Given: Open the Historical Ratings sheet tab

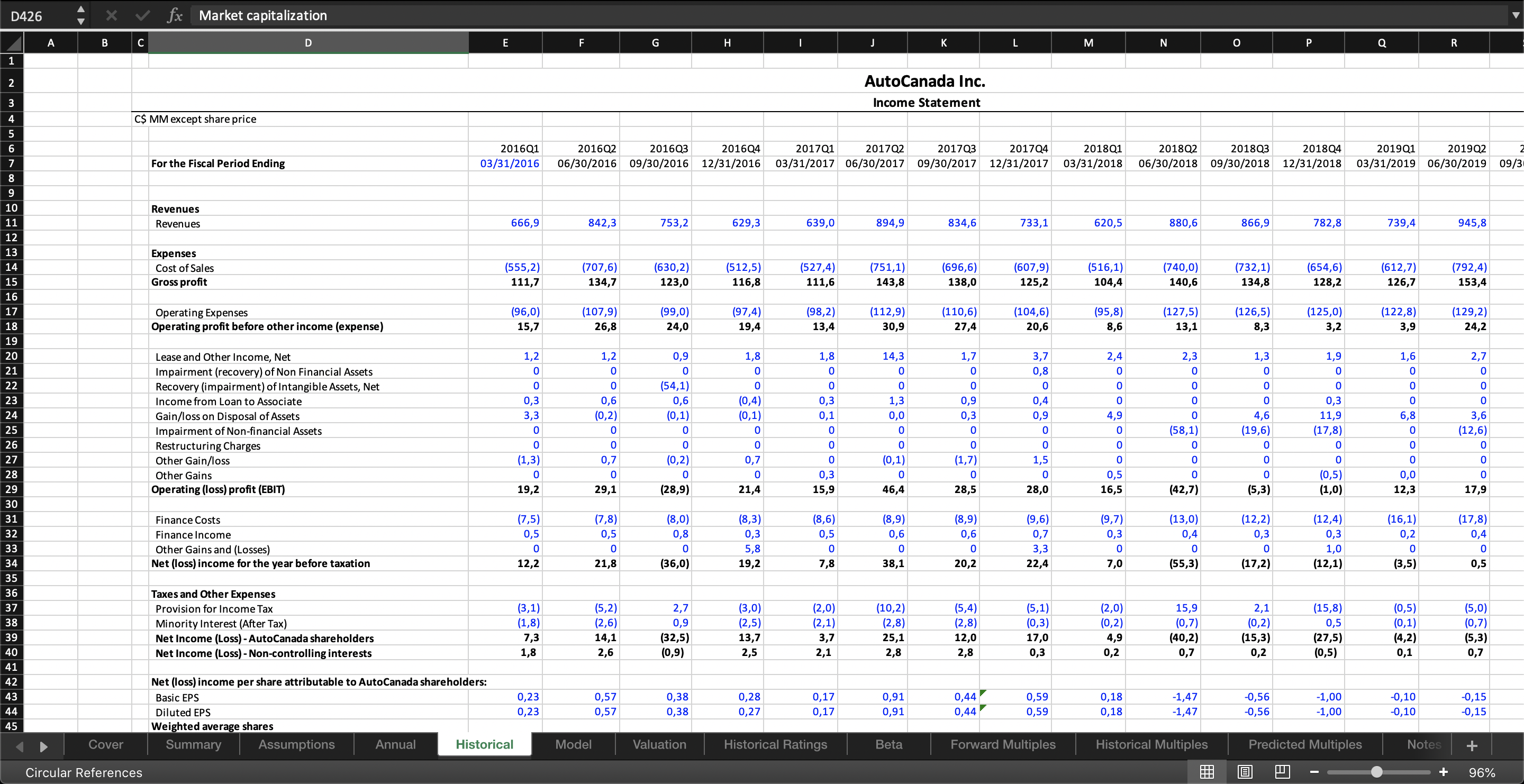Looking at the screenshot, I should (x=776, y=744).
